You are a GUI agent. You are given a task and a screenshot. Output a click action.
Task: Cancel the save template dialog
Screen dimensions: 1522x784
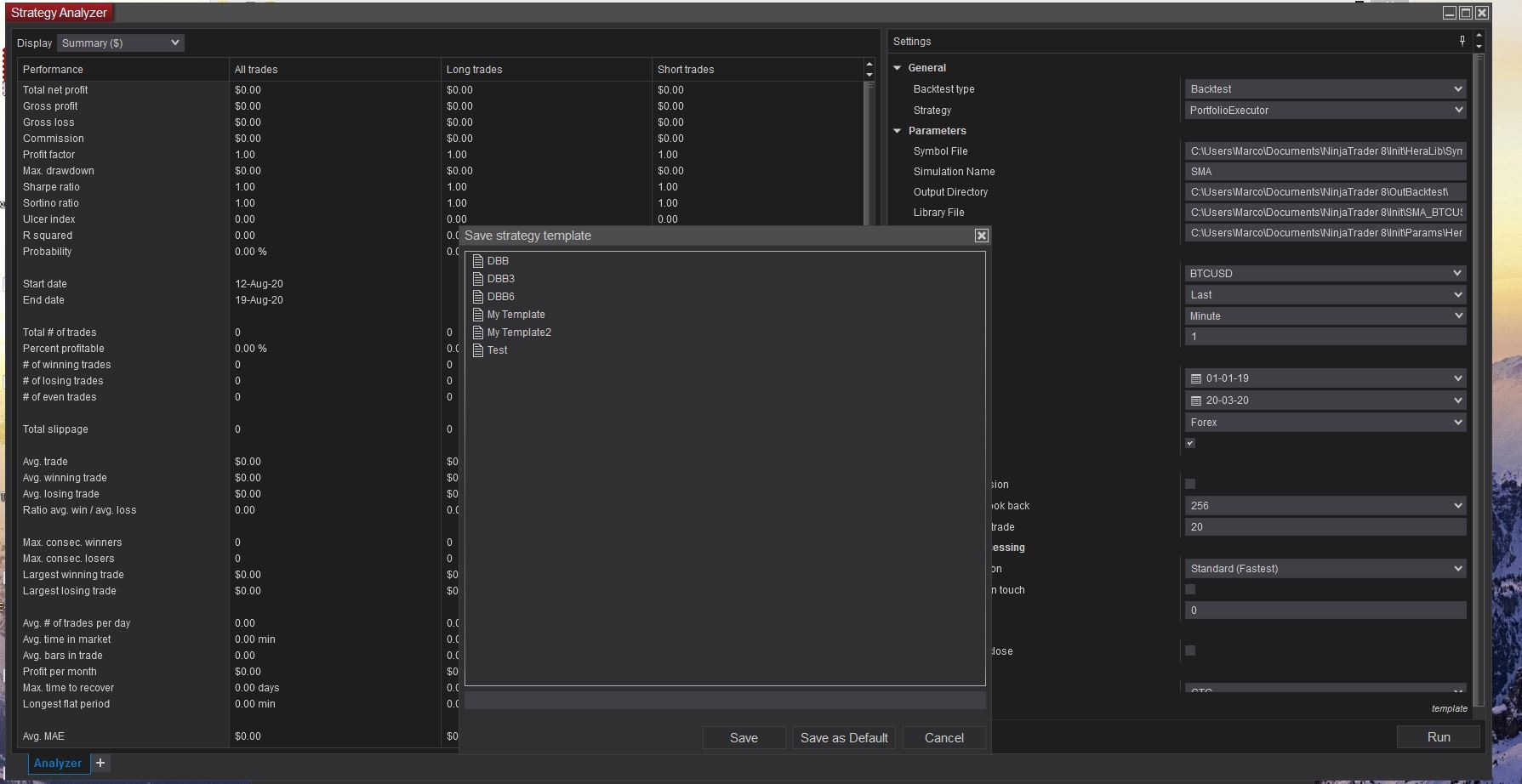tap(944, 738)
